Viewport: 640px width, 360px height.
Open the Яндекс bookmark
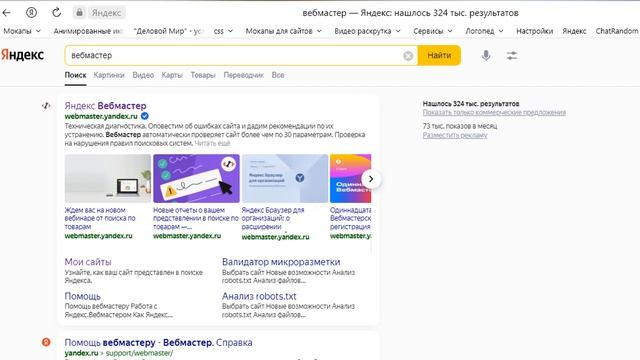coord(574,31)
